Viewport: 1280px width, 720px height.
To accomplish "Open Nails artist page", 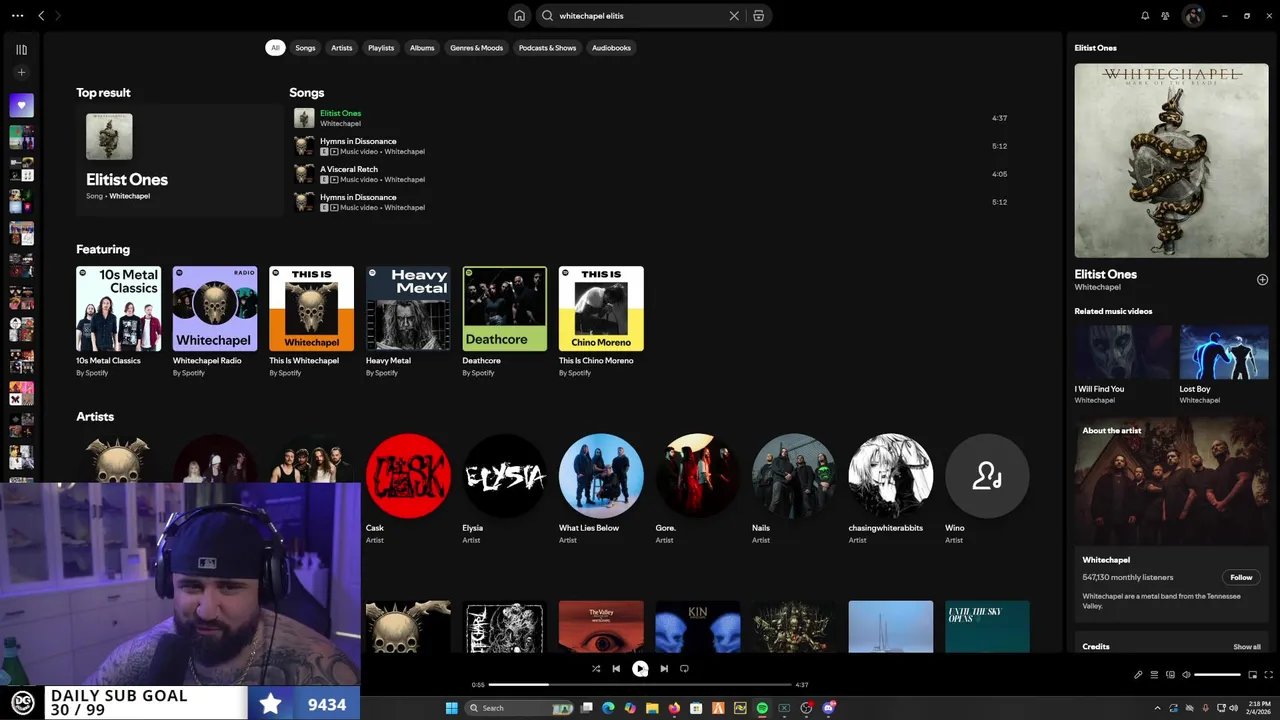I will (x=794, y=488).
